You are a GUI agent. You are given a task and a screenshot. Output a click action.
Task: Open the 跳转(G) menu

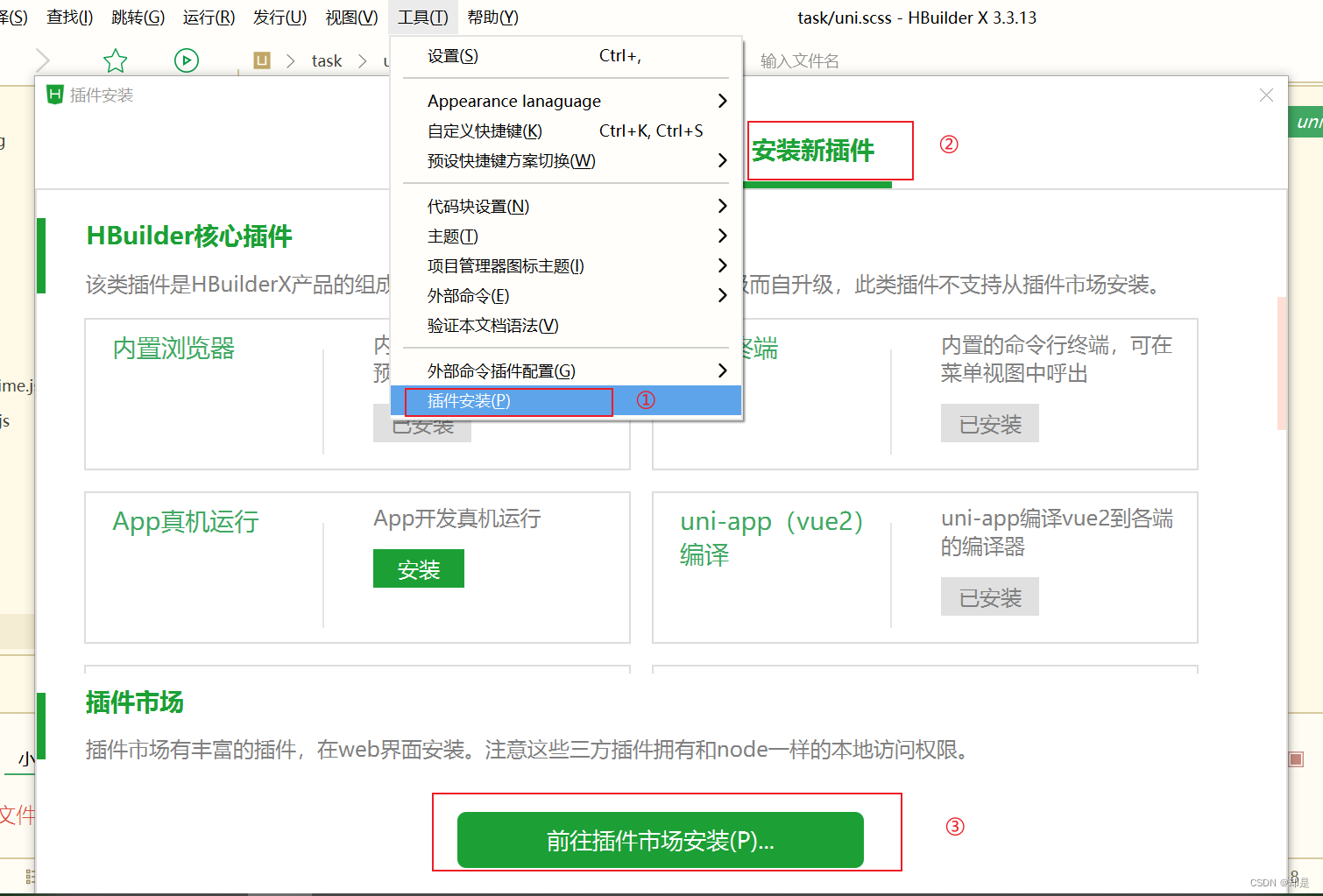(138, 18)
